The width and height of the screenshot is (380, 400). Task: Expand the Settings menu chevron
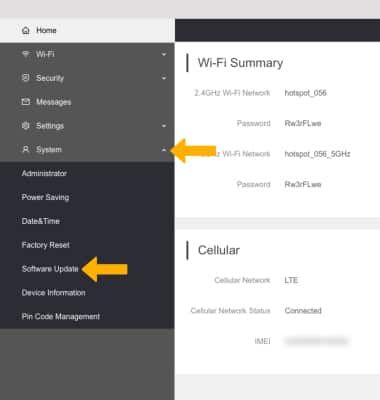(x=164, y=126)
